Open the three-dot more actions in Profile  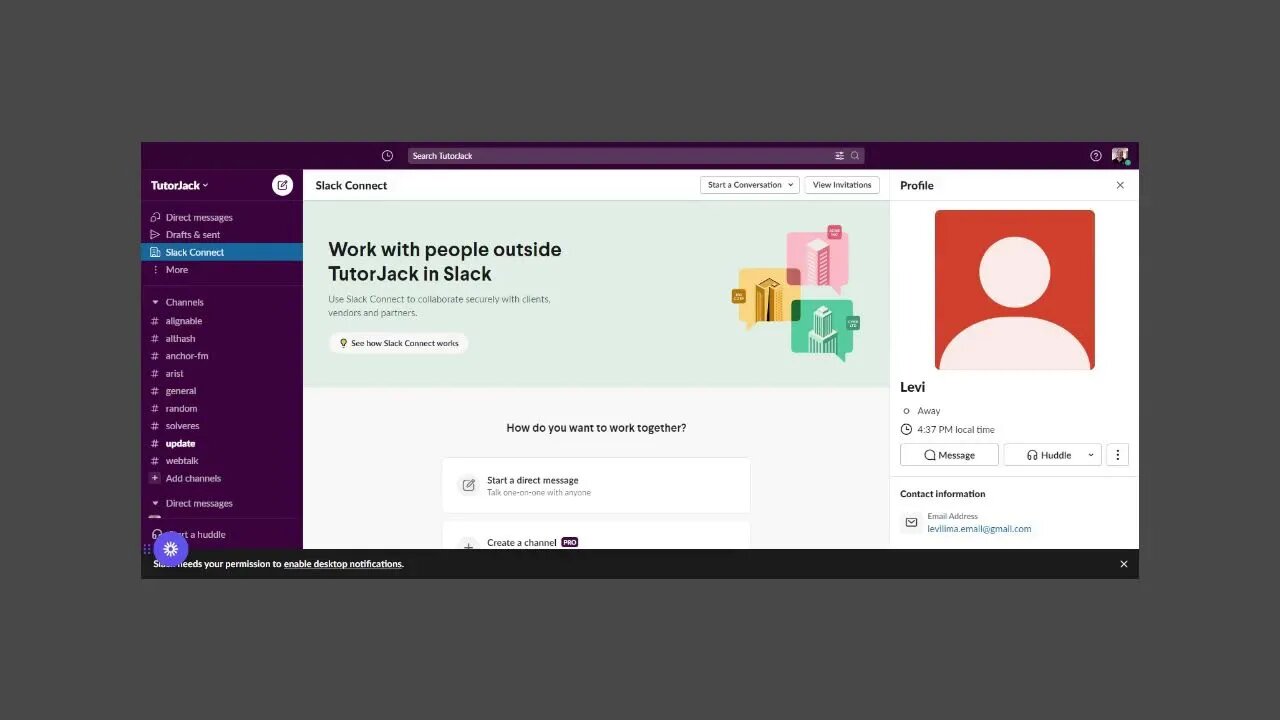coord(1118,455)
